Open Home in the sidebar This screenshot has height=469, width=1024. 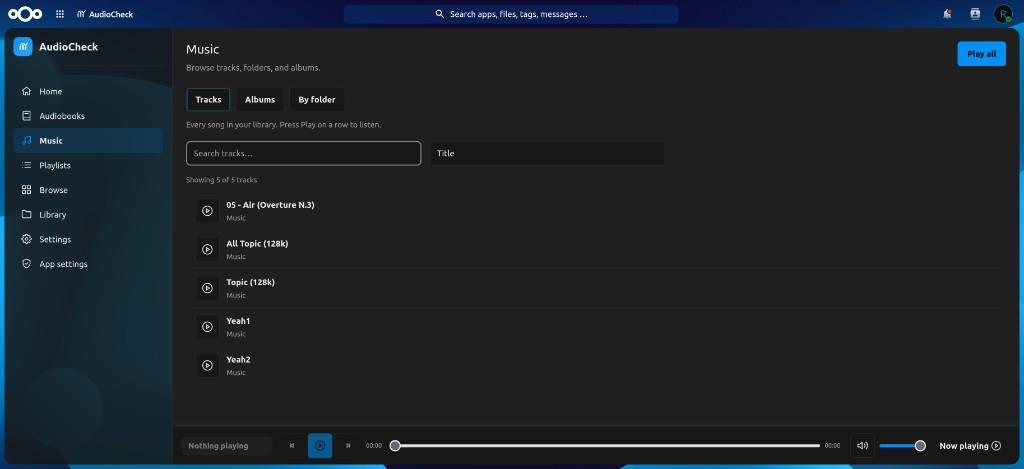(x=88, y=91)
